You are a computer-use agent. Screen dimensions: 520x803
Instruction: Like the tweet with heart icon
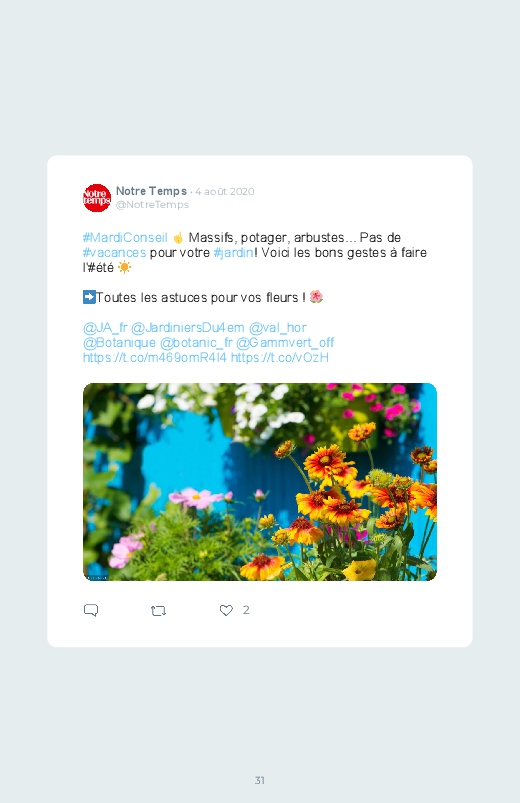226,610
